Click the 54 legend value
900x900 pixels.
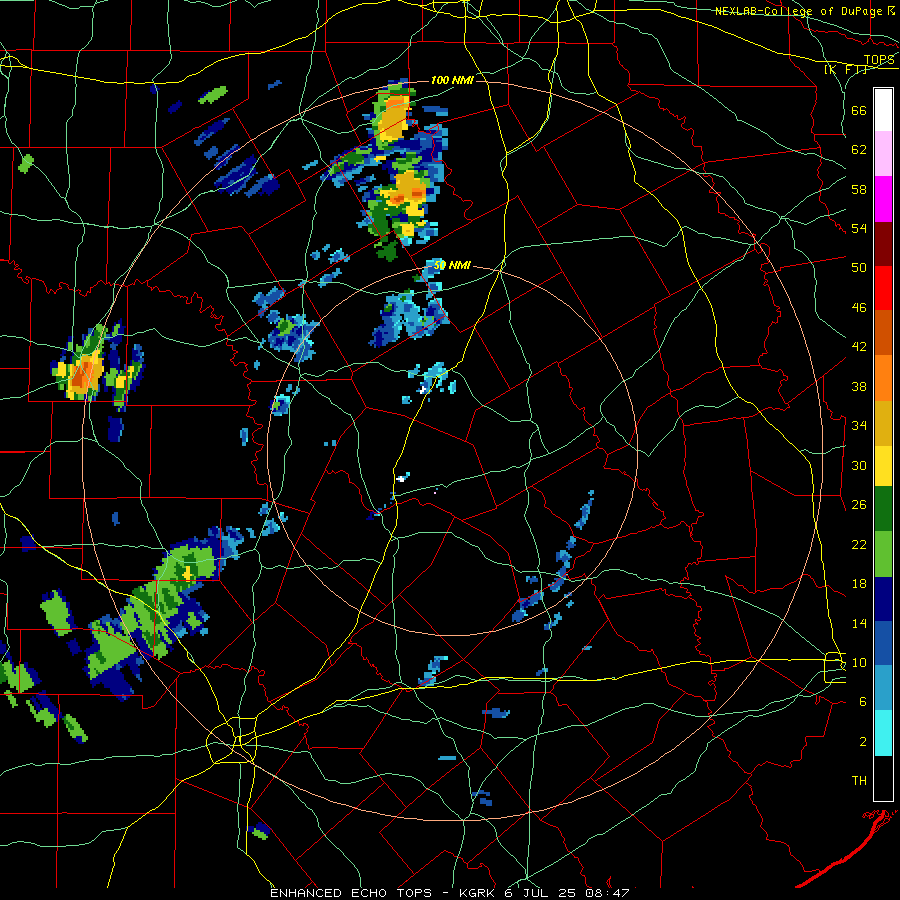point(859,228)
